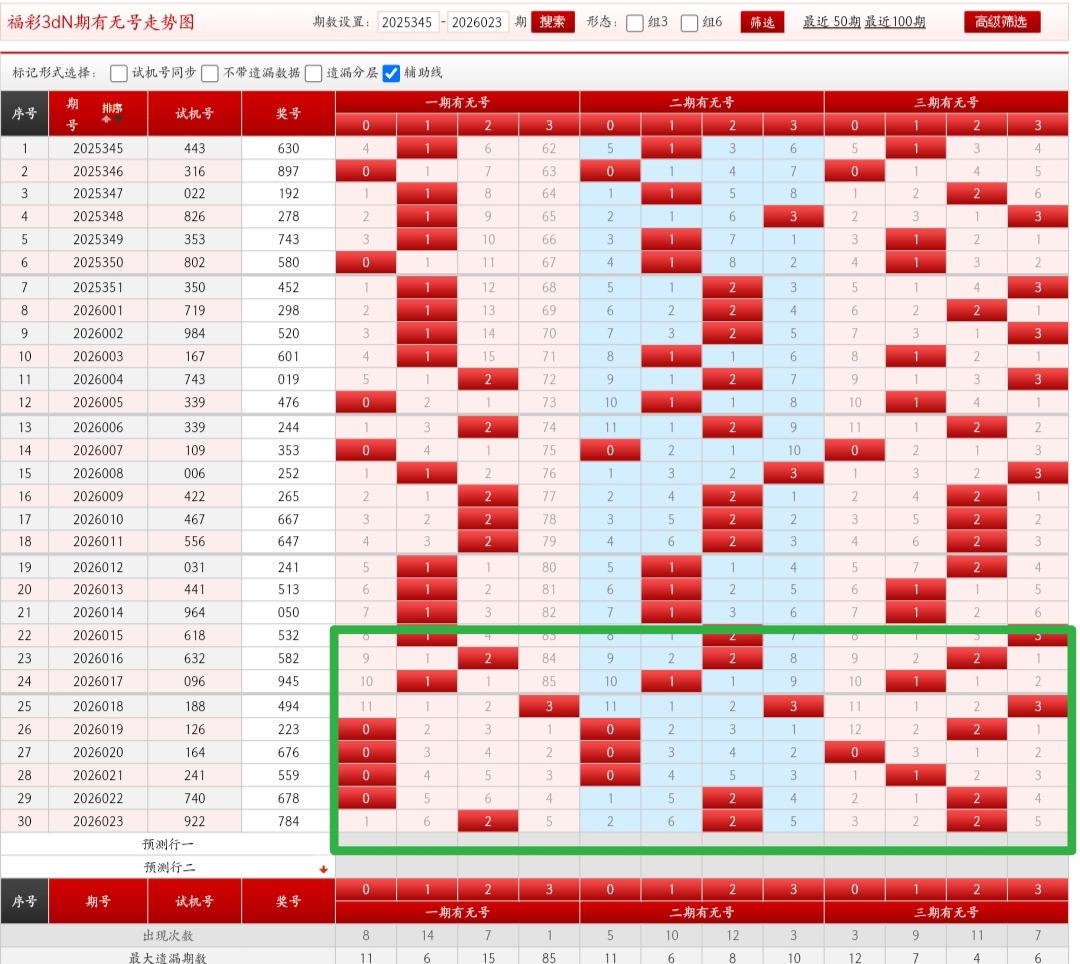Select period cell 2026004

pyautogui.click(x=98, y=379)
